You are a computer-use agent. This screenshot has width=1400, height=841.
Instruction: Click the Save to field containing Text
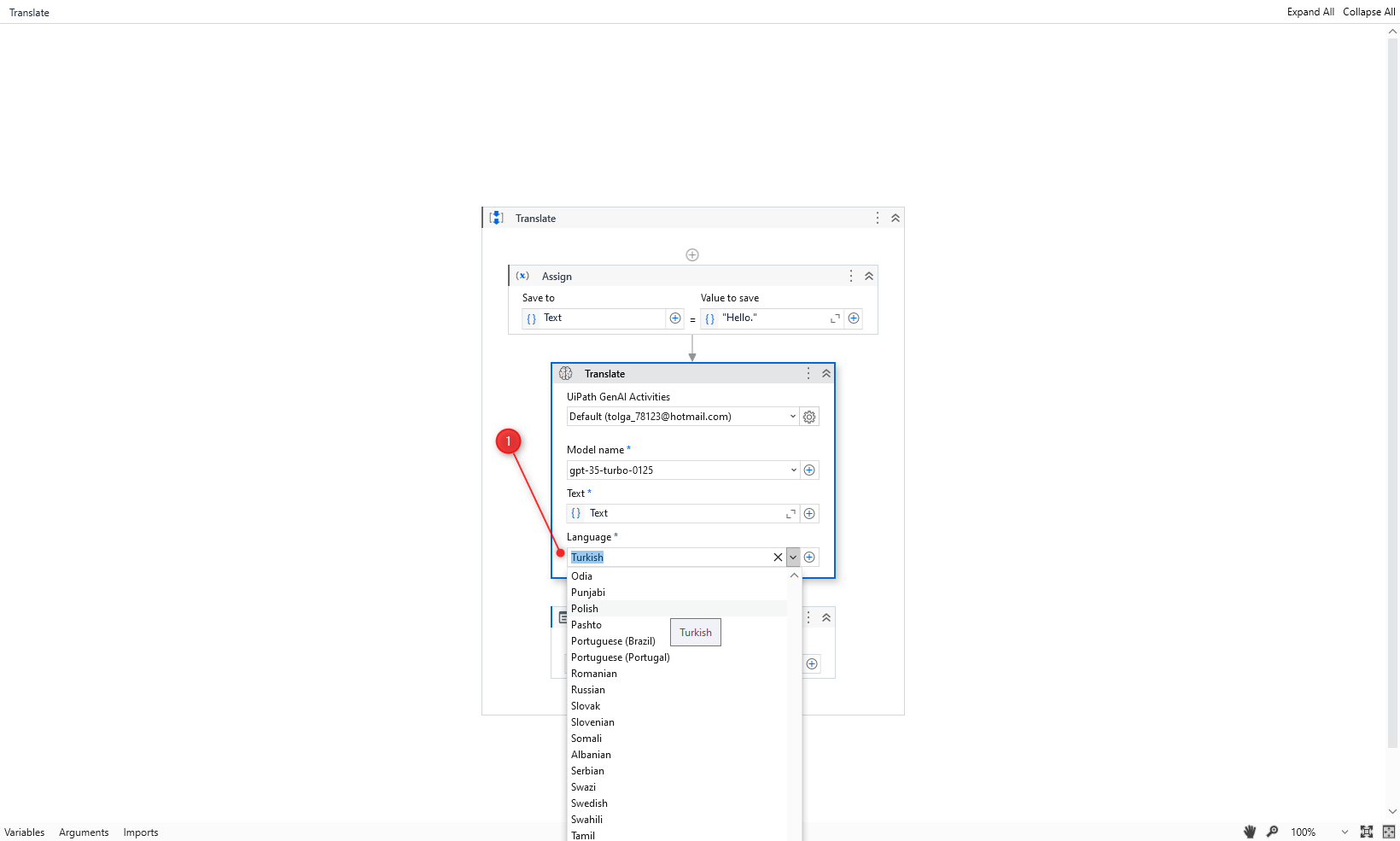coord(594,318)
